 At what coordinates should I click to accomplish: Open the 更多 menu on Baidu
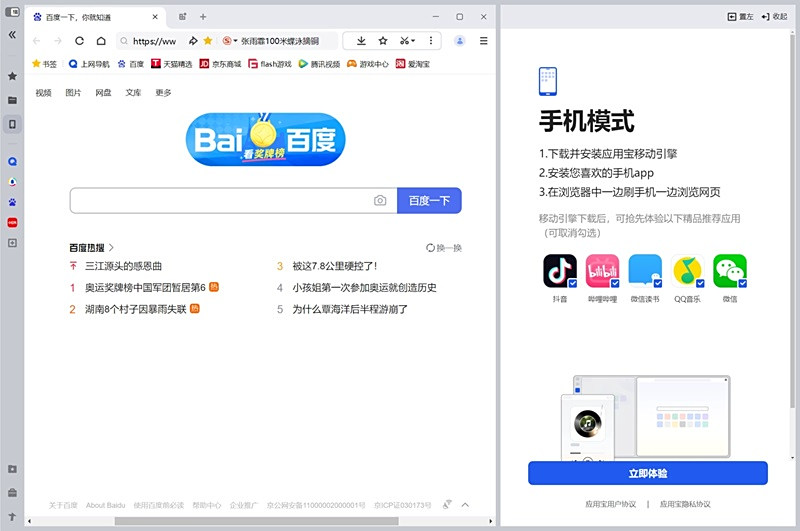(x=163, y=93)
